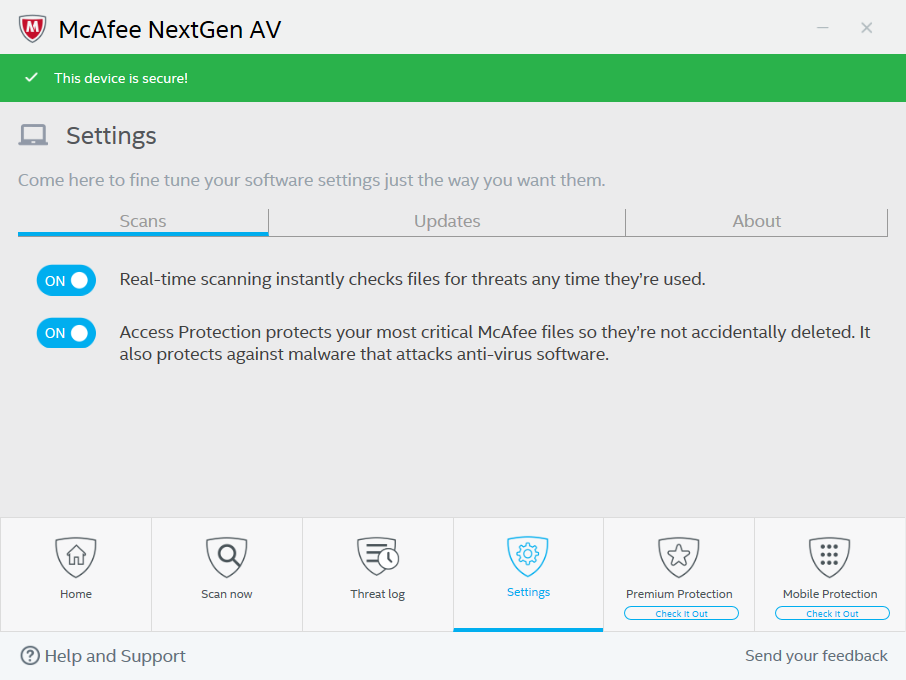Viewport: 906px width, 680px height.
Task: Click the green device is secure banner
Action: pos(453,78)
